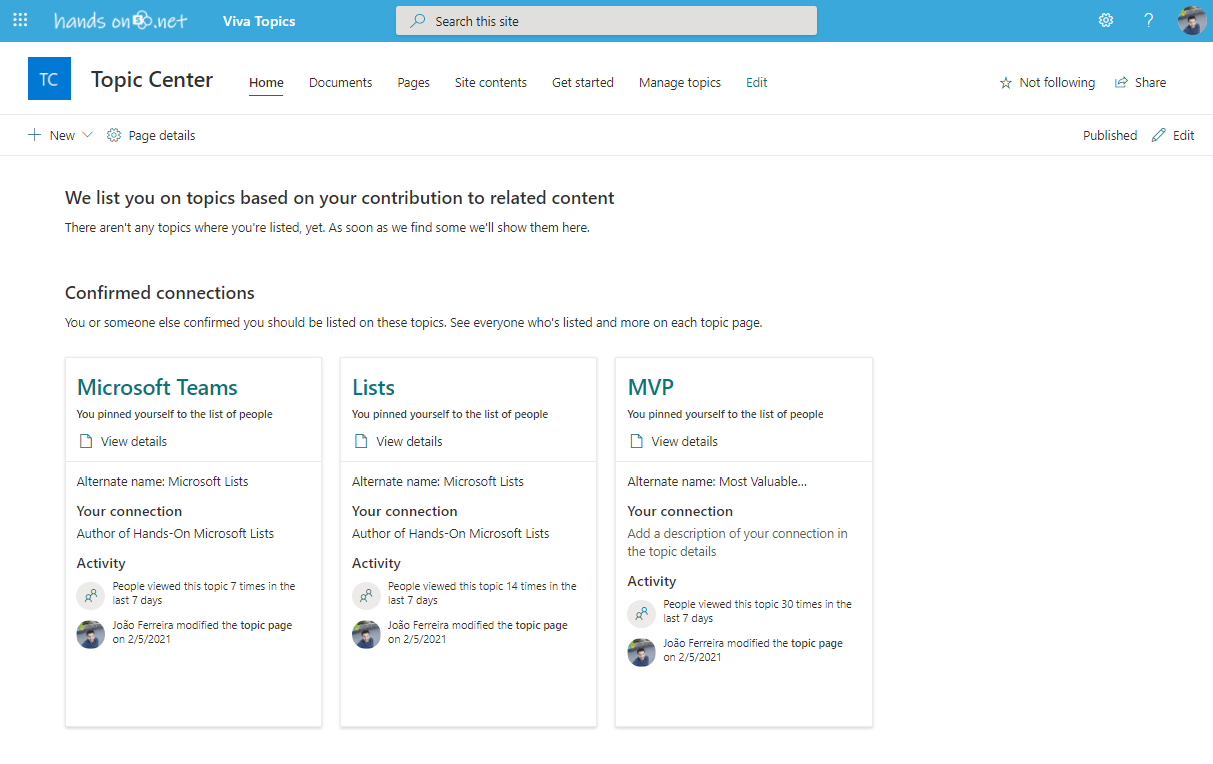The height and width of the screenshot is (764, 1213).
Task: Open help via the question mark icon
Action: pos(1148,20)
